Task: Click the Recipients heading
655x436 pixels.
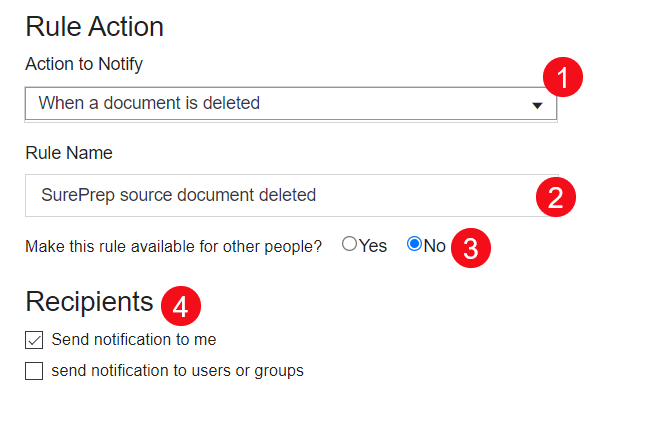Action: (x=89, y=302)
